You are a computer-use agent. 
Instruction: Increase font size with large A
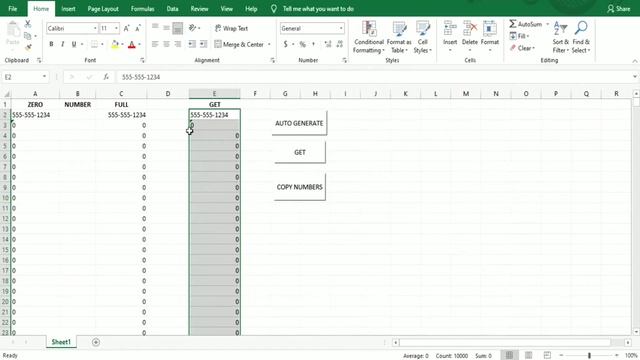coord(127,28)
